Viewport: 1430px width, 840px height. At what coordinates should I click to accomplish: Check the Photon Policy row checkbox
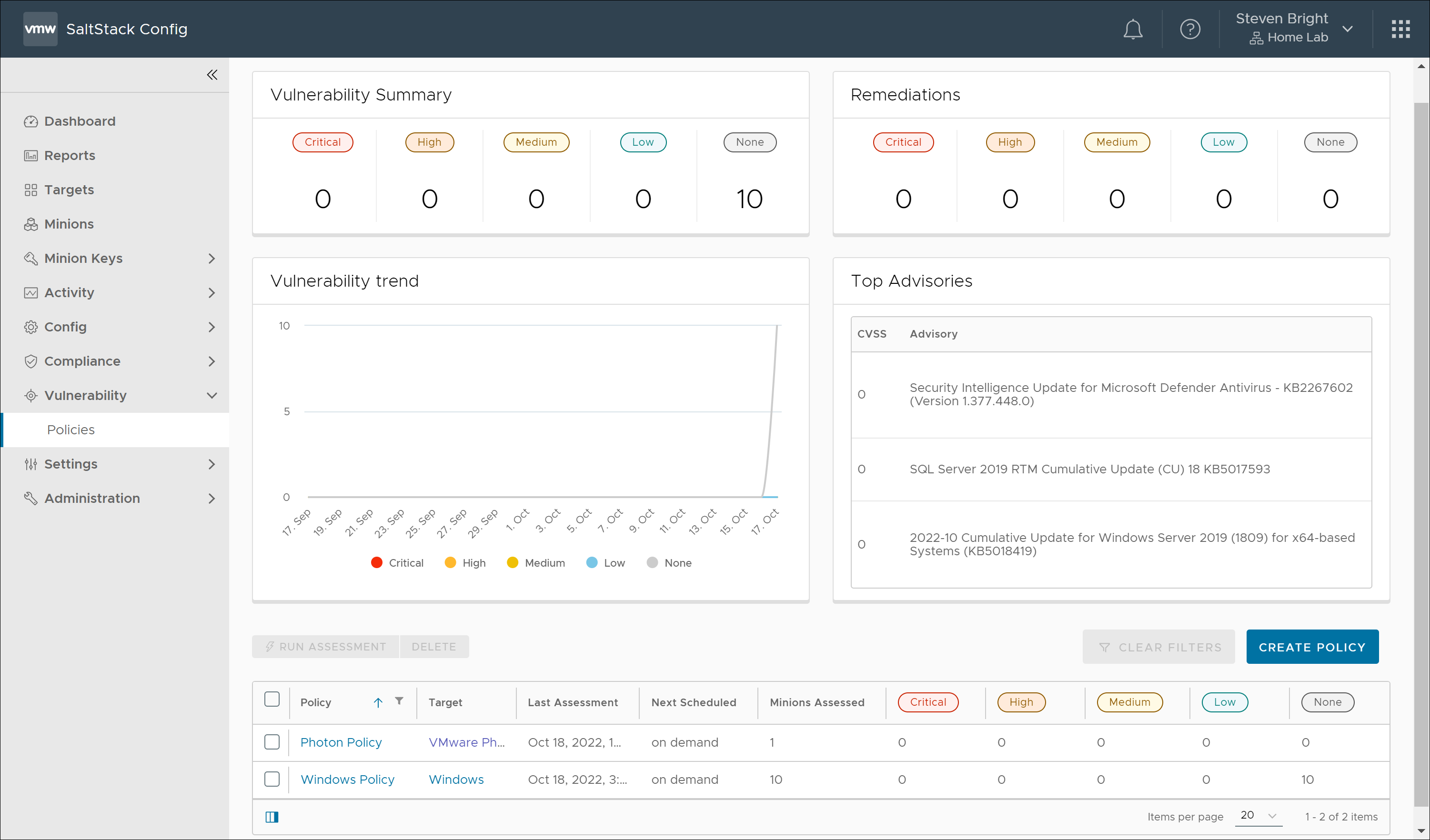tap(272, 742)
